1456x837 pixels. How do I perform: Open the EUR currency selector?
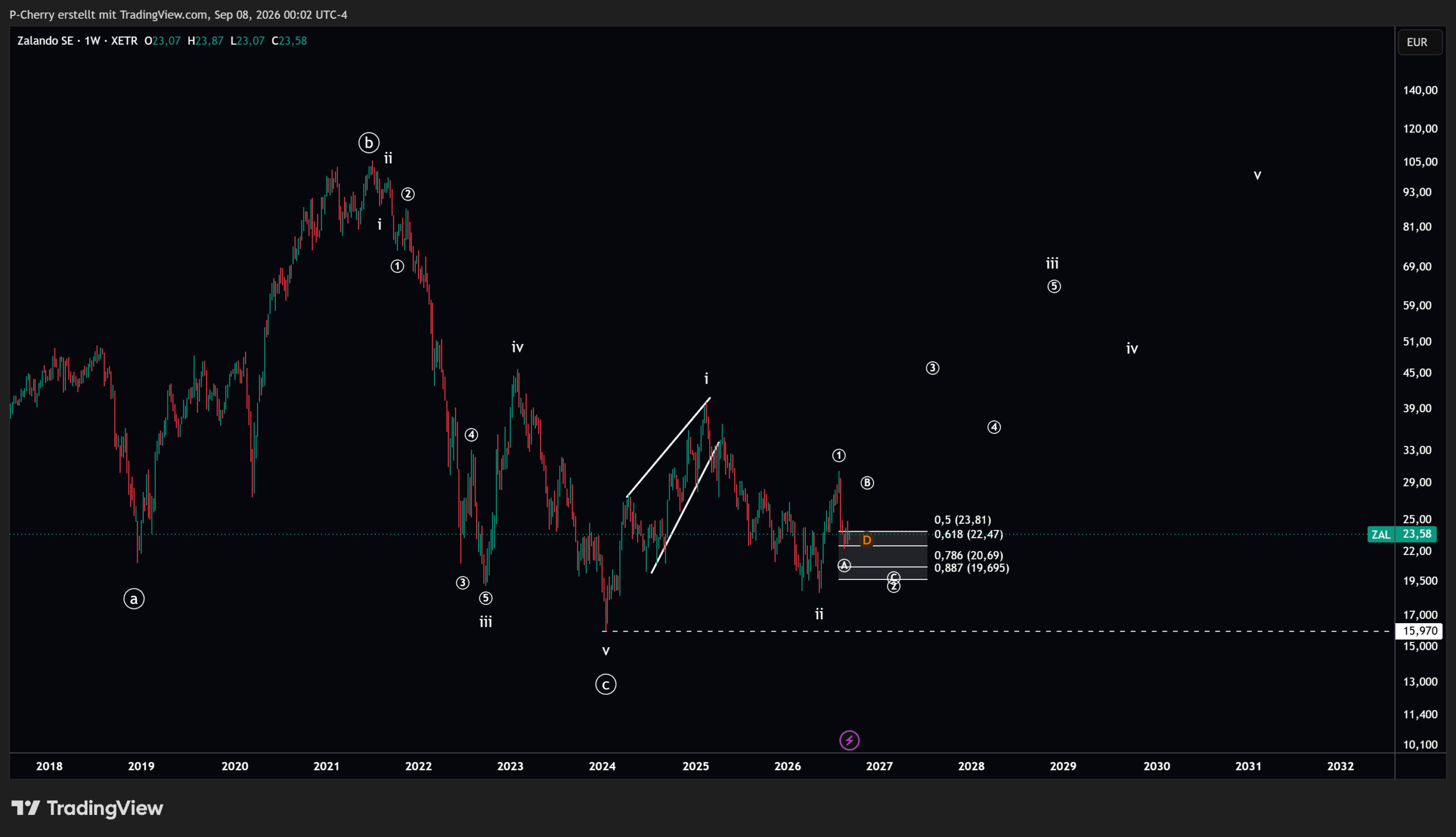[1417, 42]
